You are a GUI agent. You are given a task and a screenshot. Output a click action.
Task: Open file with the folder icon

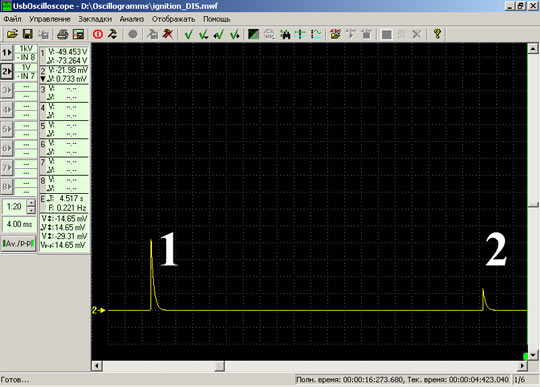point(12,34)
